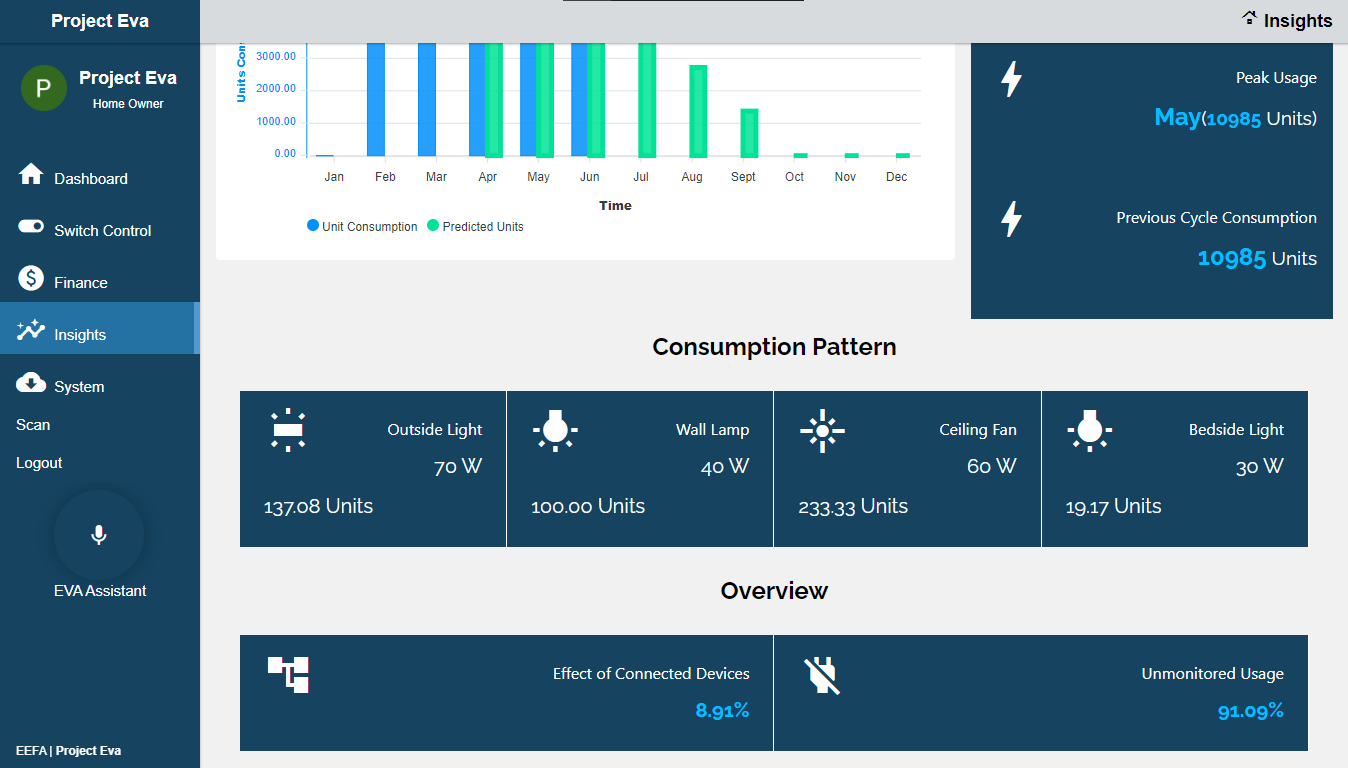
Task: Click the EEFA | Project Eva footer text
Action: click(x=69, y=751)
